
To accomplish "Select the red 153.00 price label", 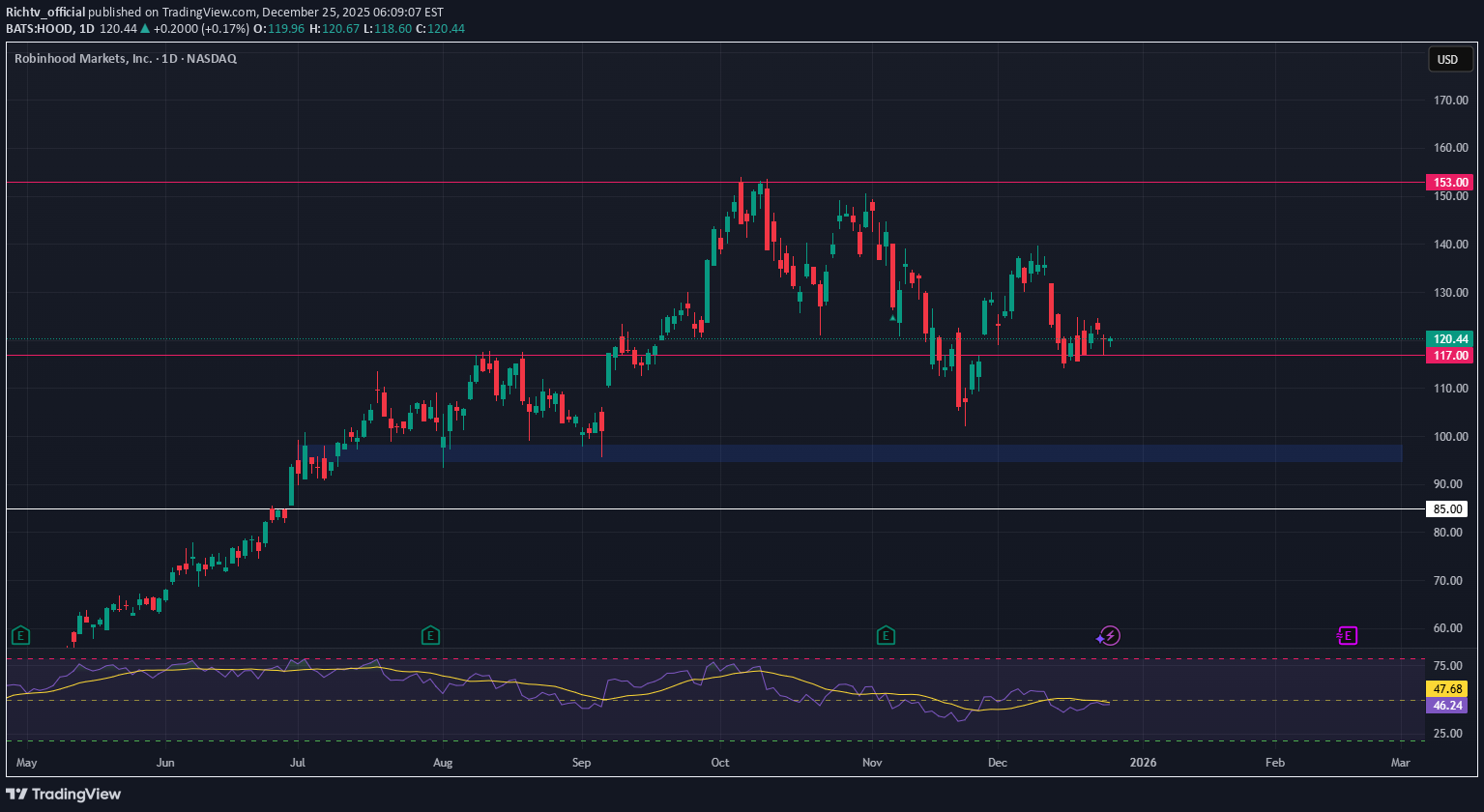I will (x=1449, y=182).
